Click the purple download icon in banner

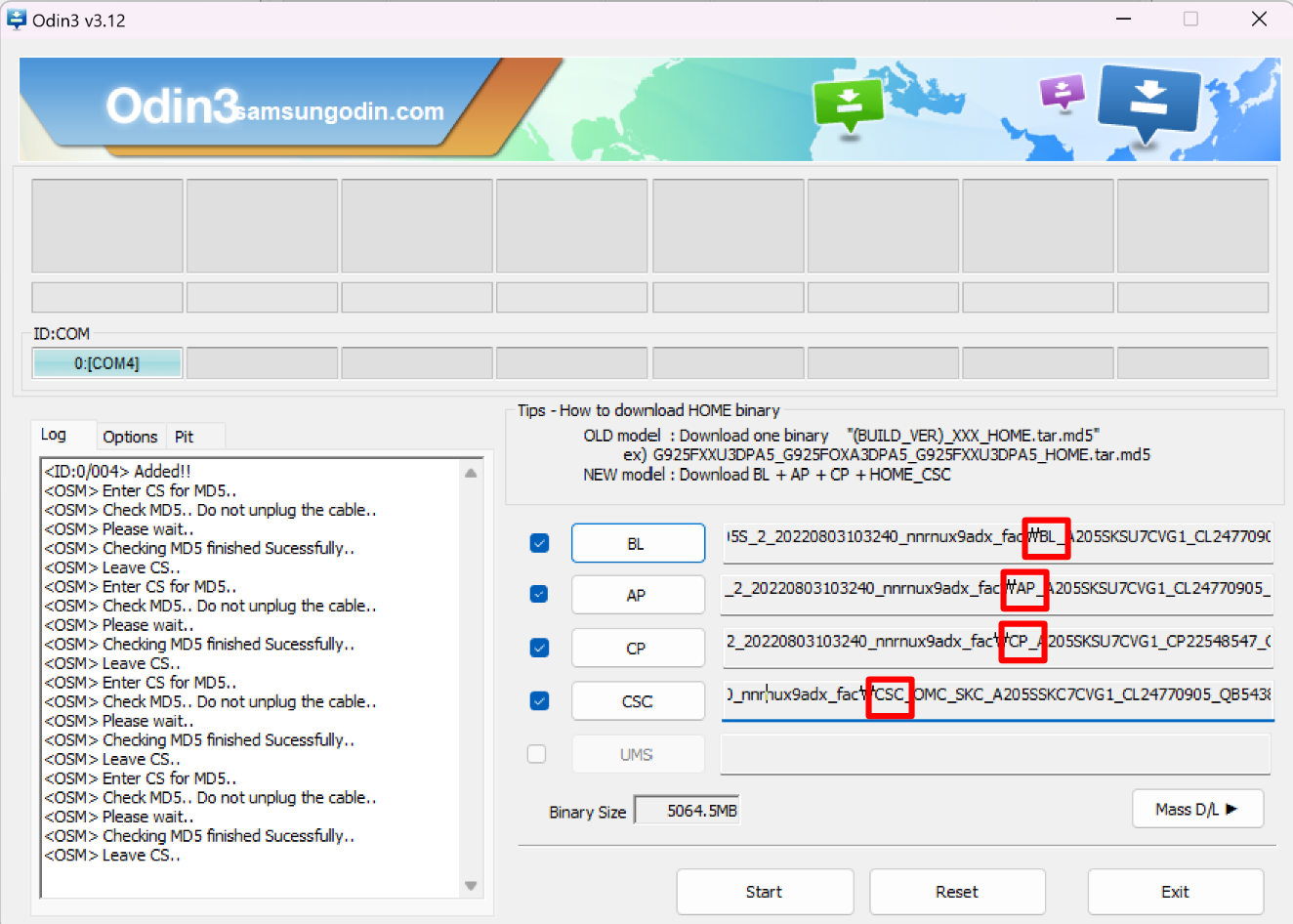(1063, 93)
